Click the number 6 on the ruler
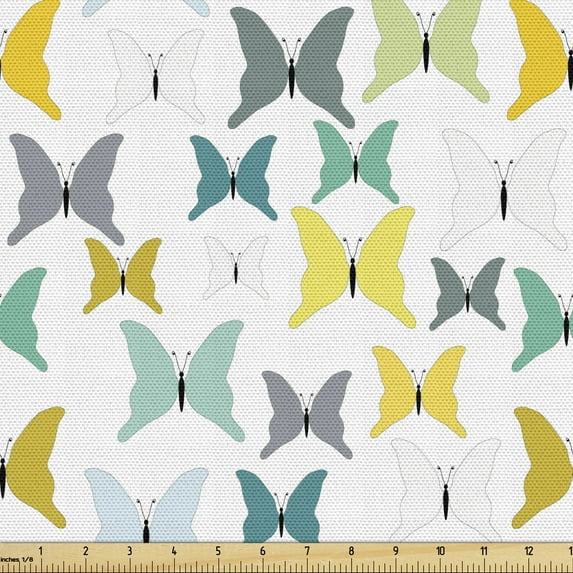The height and width of the screenshot is (573, 573). (263, 551)
